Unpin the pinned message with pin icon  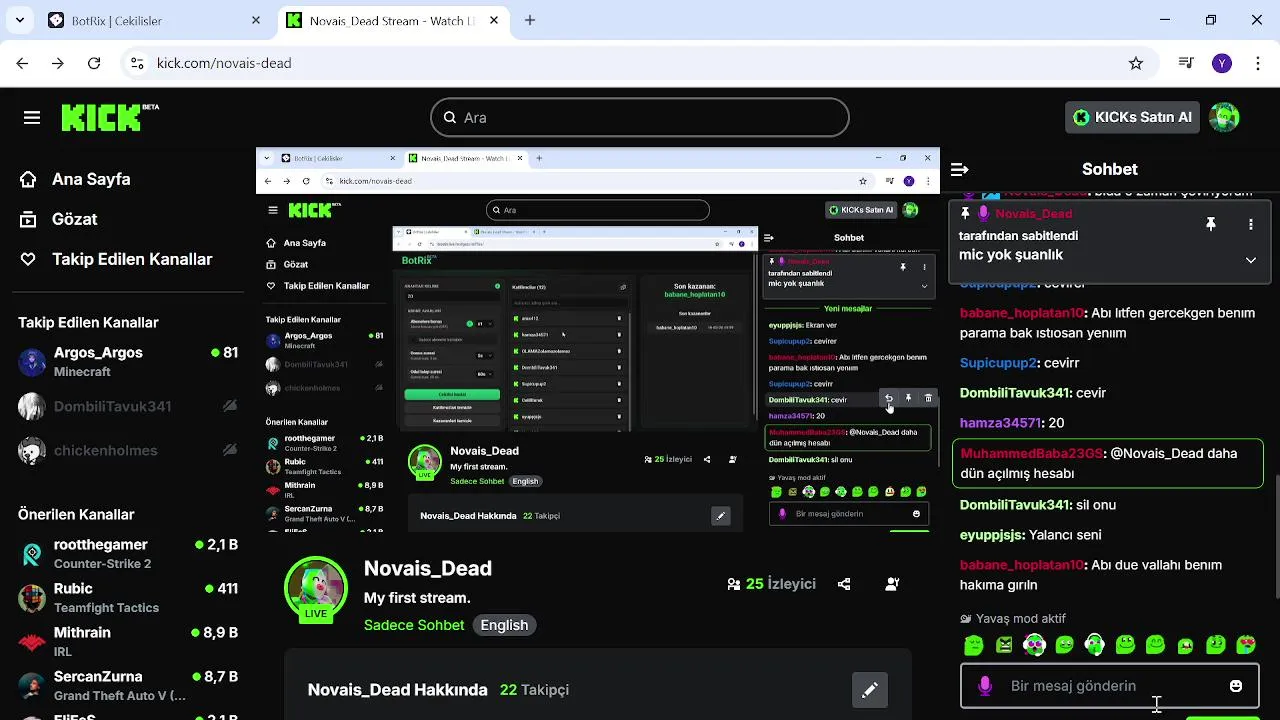point(1210,225)
